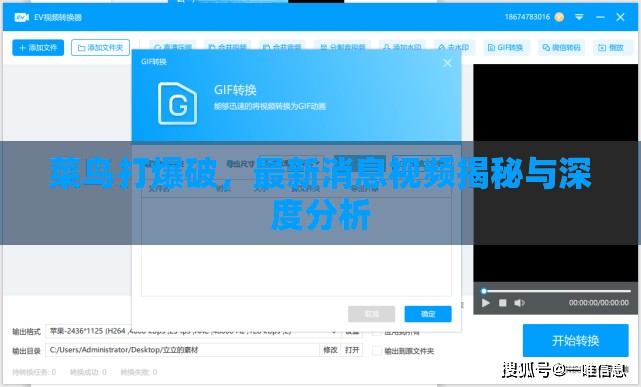
Task: Click the 待转换任务 status text
Action: coord(34,372)
